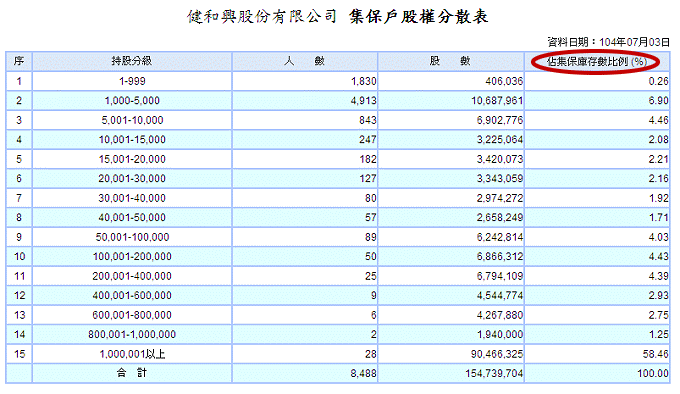Select the data date 104年07月03日 text
The image size is (680, 394).
(634, 42)
